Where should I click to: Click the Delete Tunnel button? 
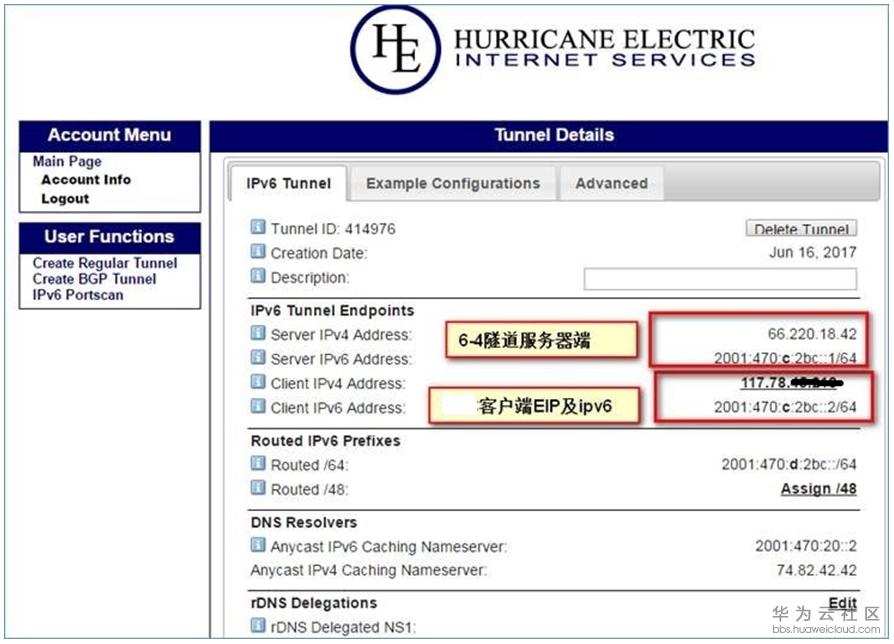pos(801,229)
